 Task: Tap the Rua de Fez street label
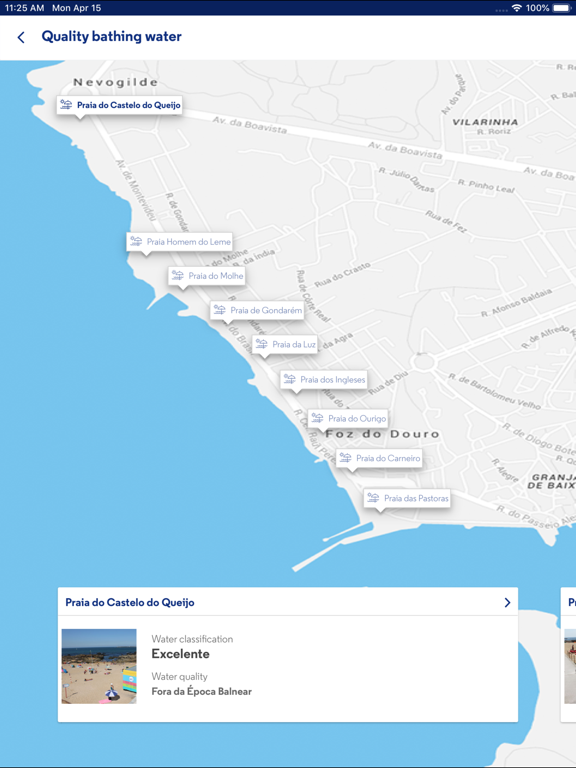[445, 221]
